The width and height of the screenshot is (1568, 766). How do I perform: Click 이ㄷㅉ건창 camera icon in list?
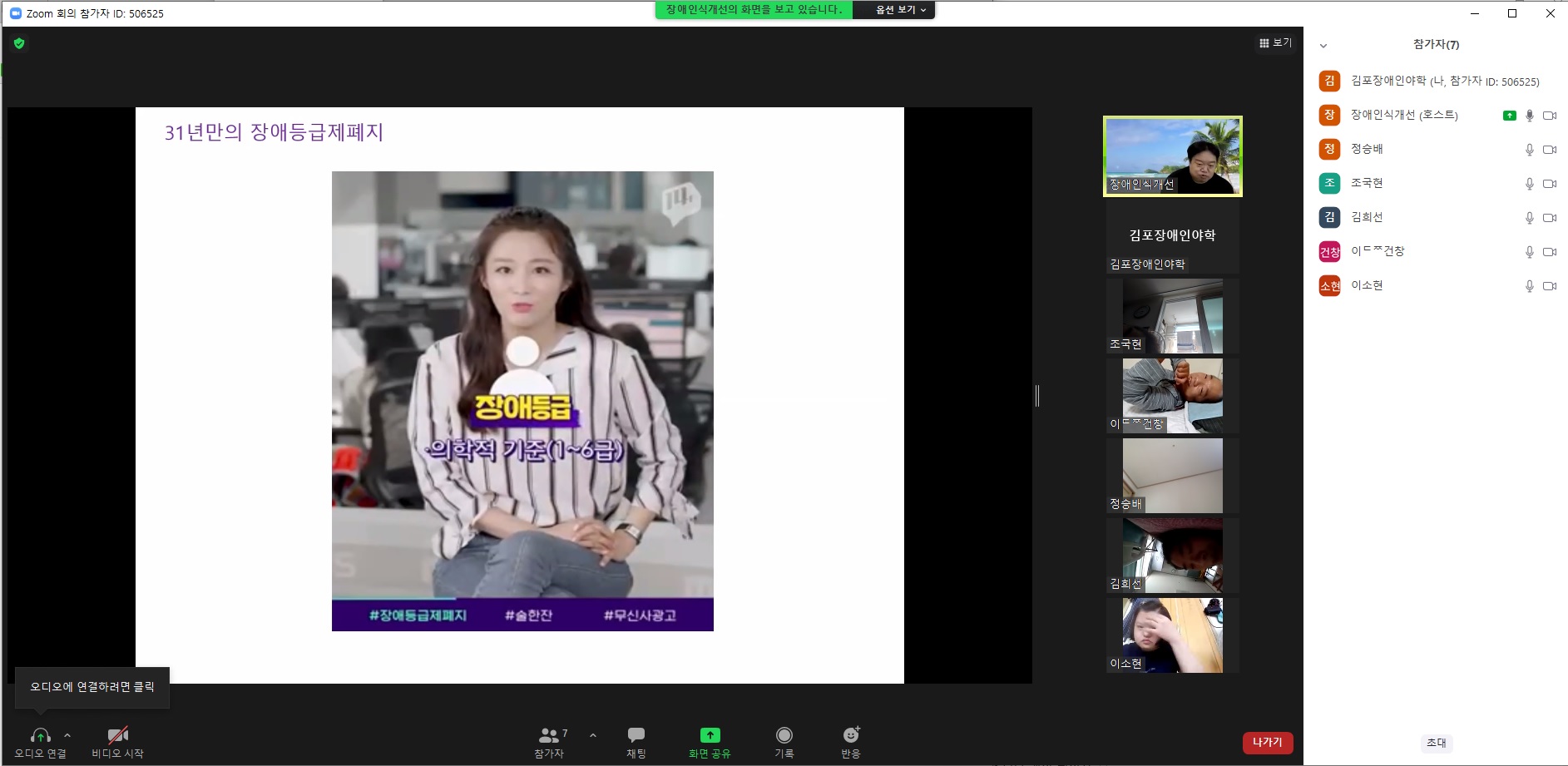(1550, 252)
